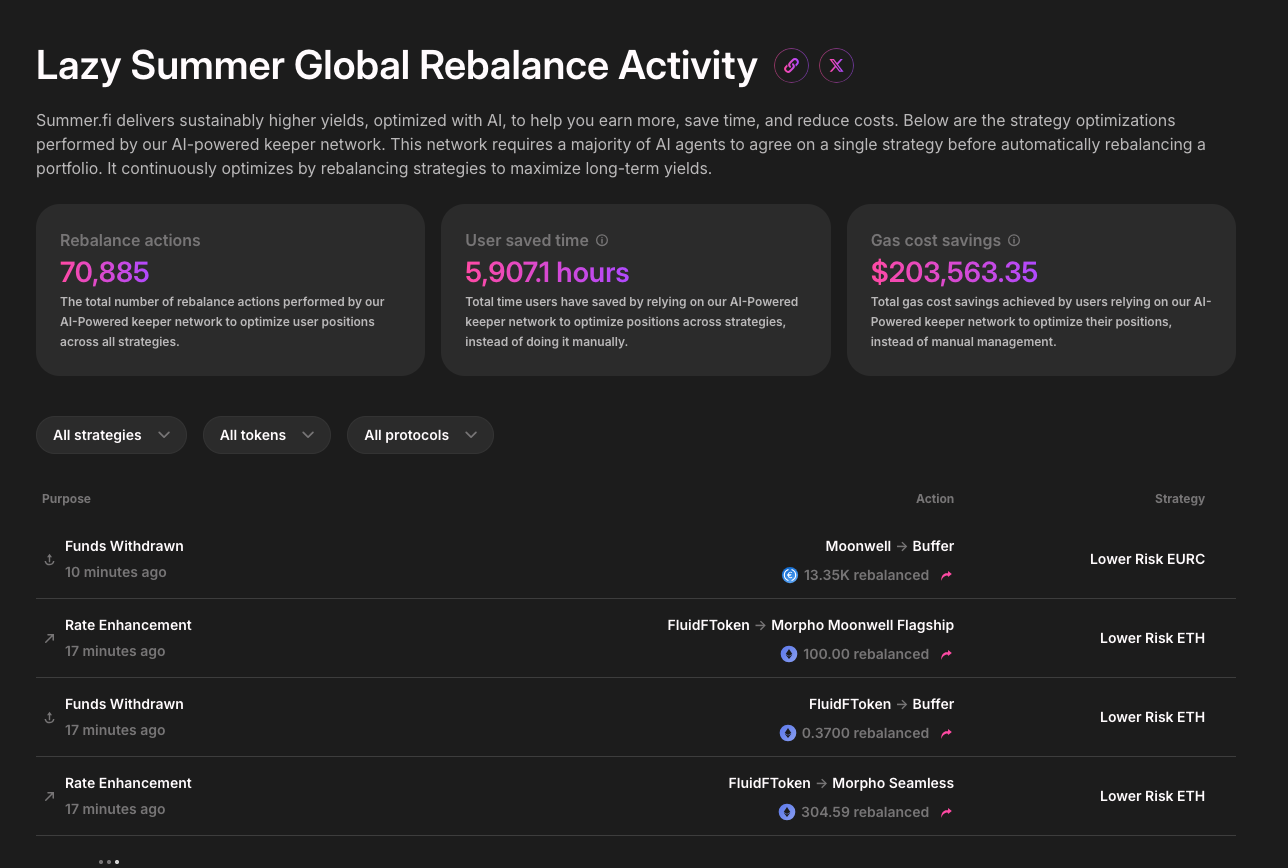
Task: Click the X share icon beside title
Action: point(836,66)
